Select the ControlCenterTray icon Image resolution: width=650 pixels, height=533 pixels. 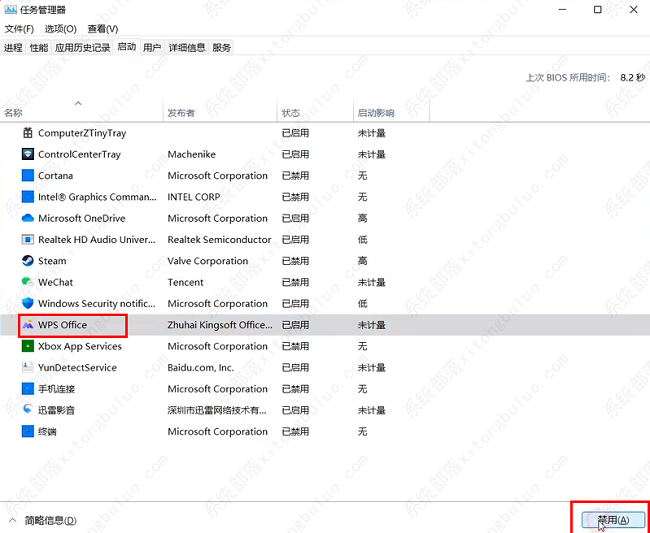(x=28, y=154)
